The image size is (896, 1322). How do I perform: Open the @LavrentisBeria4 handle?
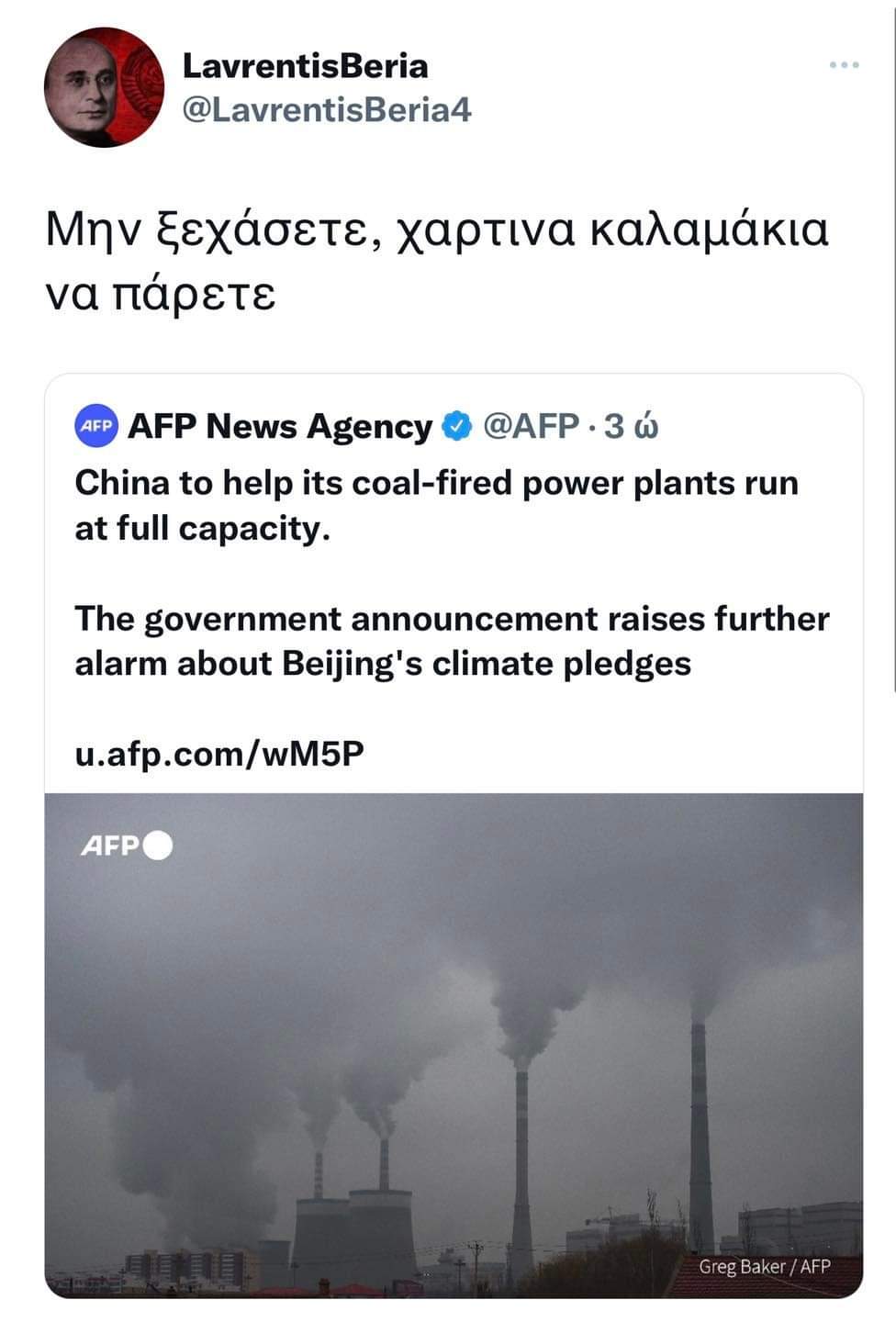327,110
